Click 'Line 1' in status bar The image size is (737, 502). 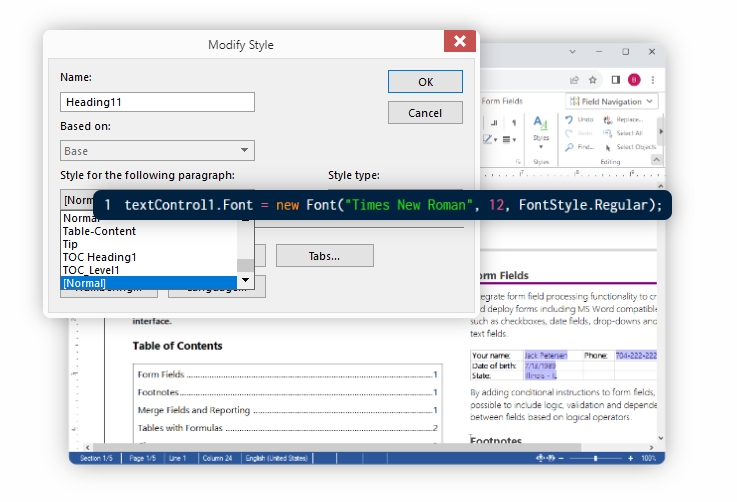[x=178, y=458]
